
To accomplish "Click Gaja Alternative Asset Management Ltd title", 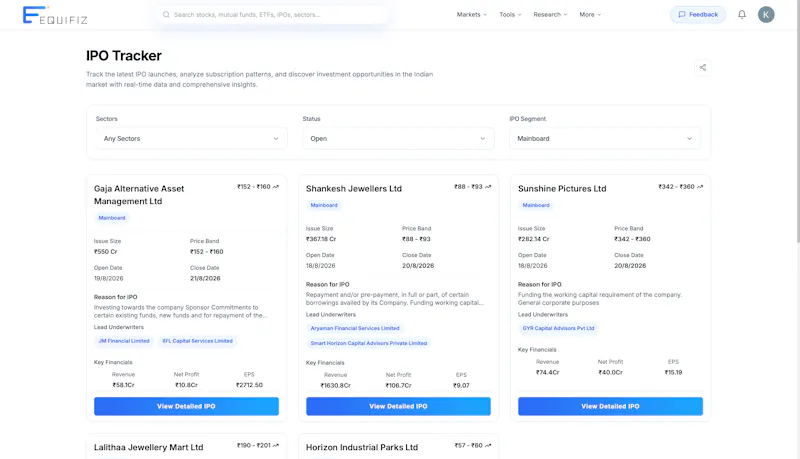I will coord(139,195).
